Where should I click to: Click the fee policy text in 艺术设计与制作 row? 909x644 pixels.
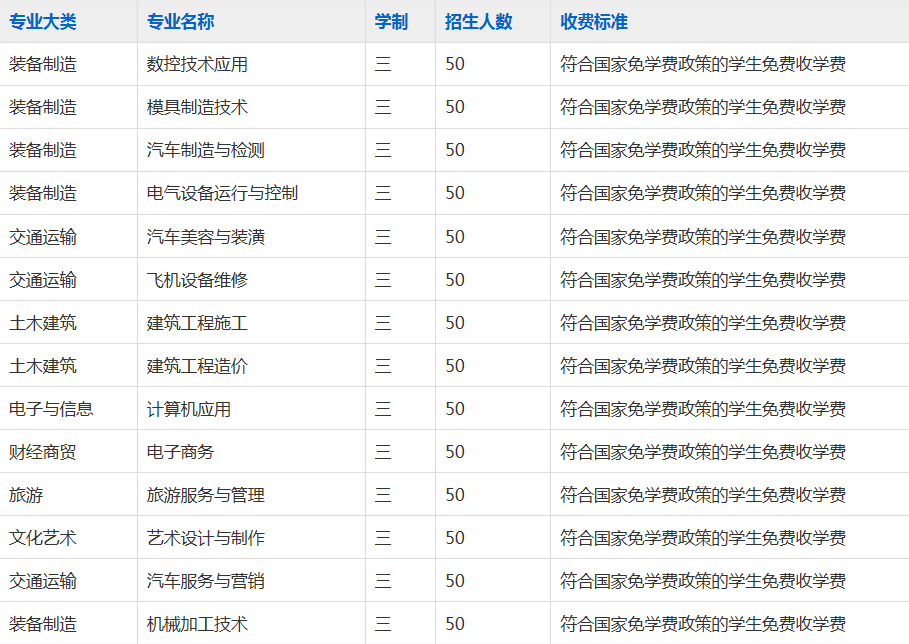703,538
